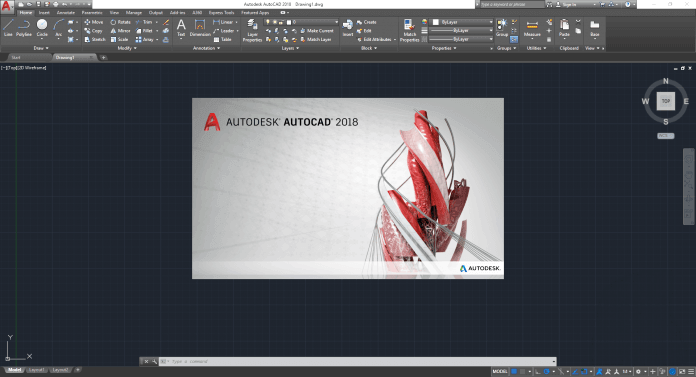The width and height of the screenshot is (696, 377).
Task: Click the command line input field
Action: pyautogui.click(x=357, y=361)
